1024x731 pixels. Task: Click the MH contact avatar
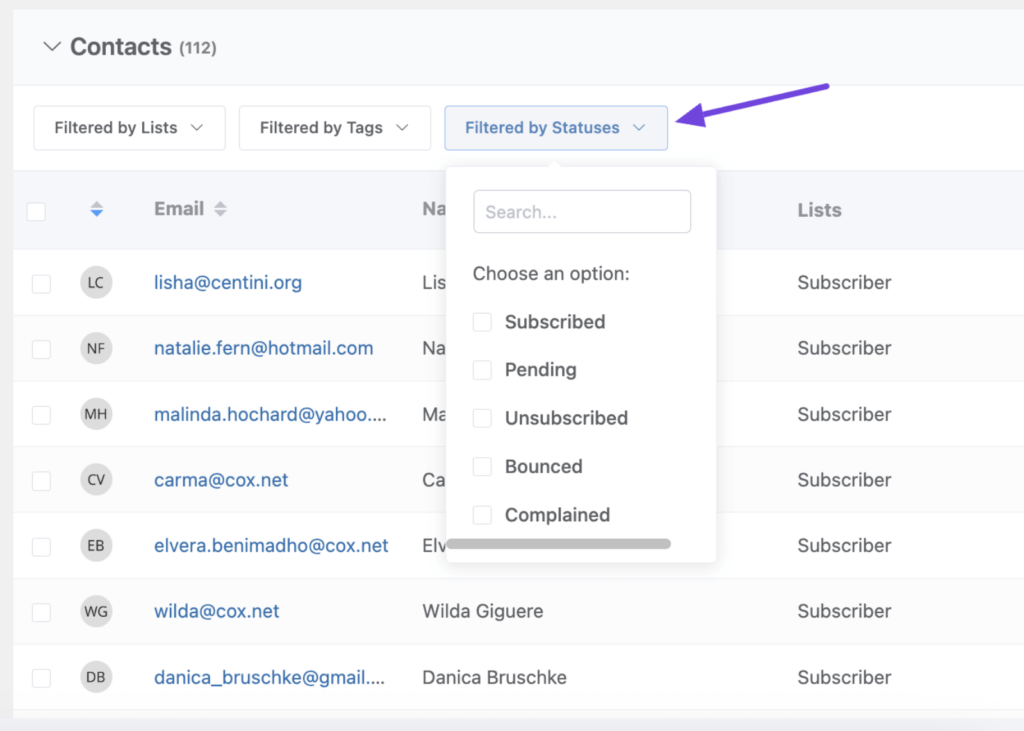coord(96,414)
